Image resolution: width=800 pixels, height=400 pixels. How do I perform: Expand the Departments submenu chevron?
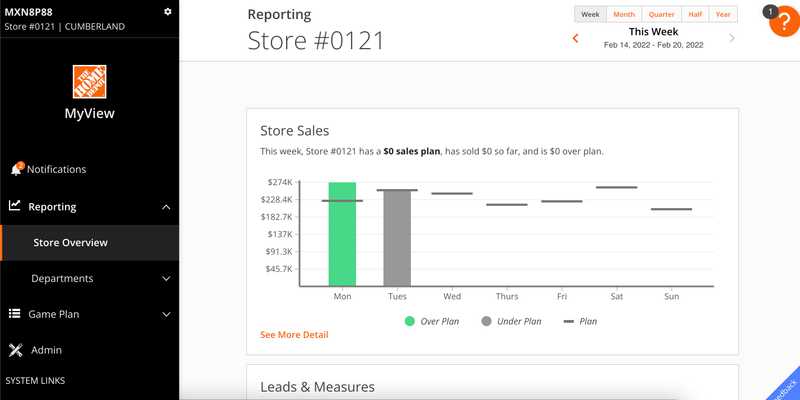pos(166,279)
